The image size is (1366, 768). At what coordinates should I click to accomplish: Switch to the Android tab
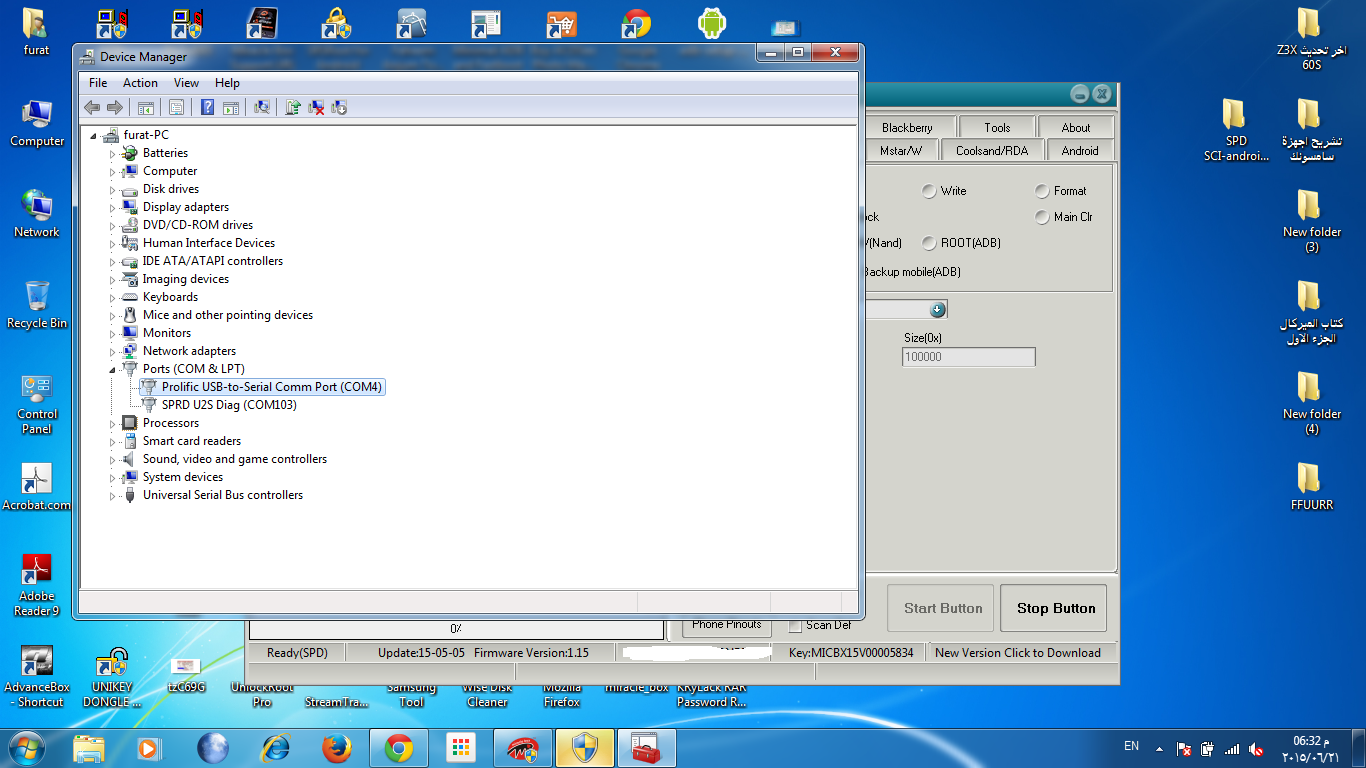click(x=1080, y=151)
